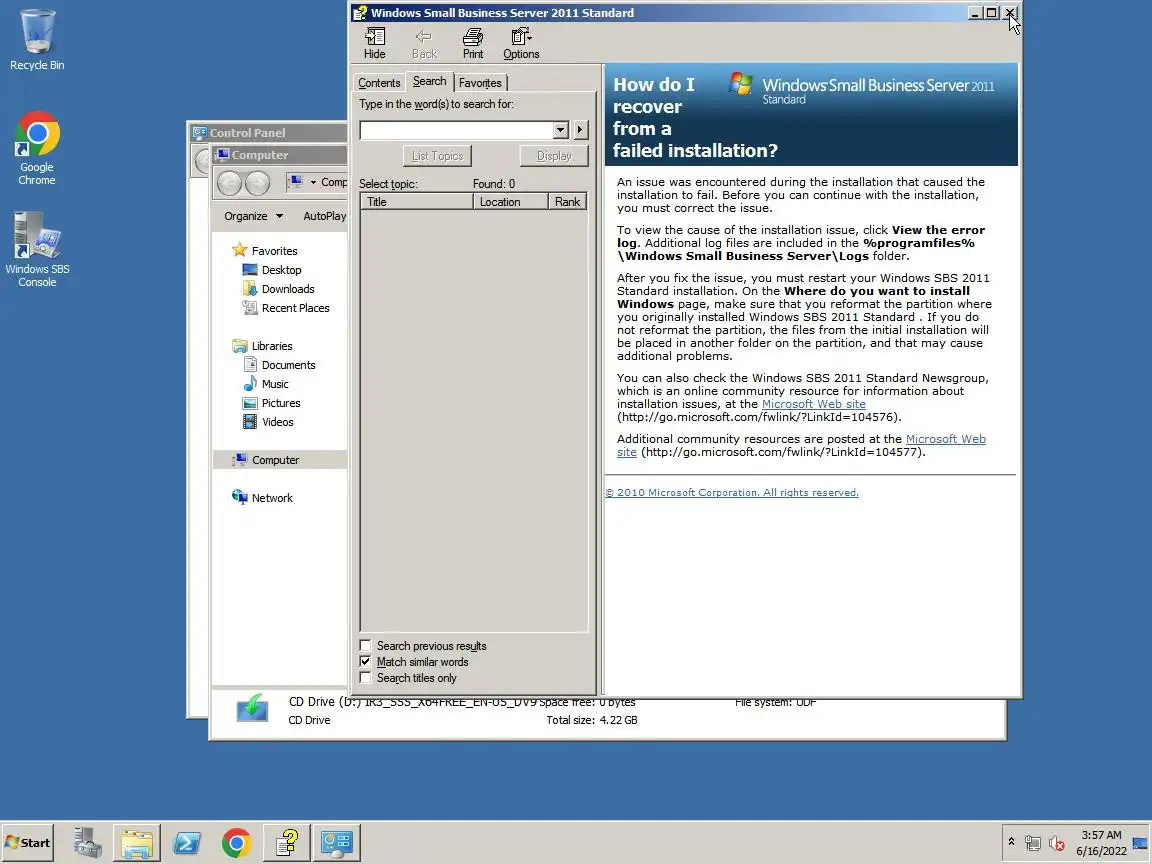Click the Server Manager taskbar icon

pyautogui.click(x=87, y=843)
